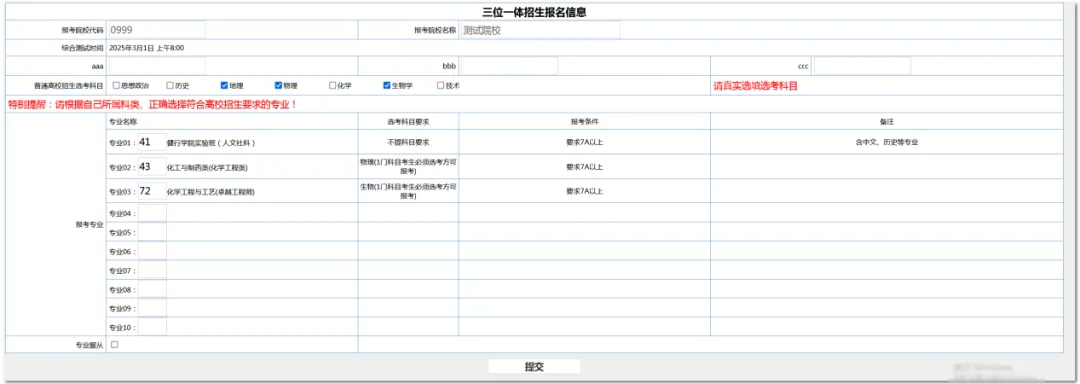Click the 生物(1门科目考生必须选考方可报考) cell
The height and width of the screenshot is (384, 1080).
click(408, 191)
